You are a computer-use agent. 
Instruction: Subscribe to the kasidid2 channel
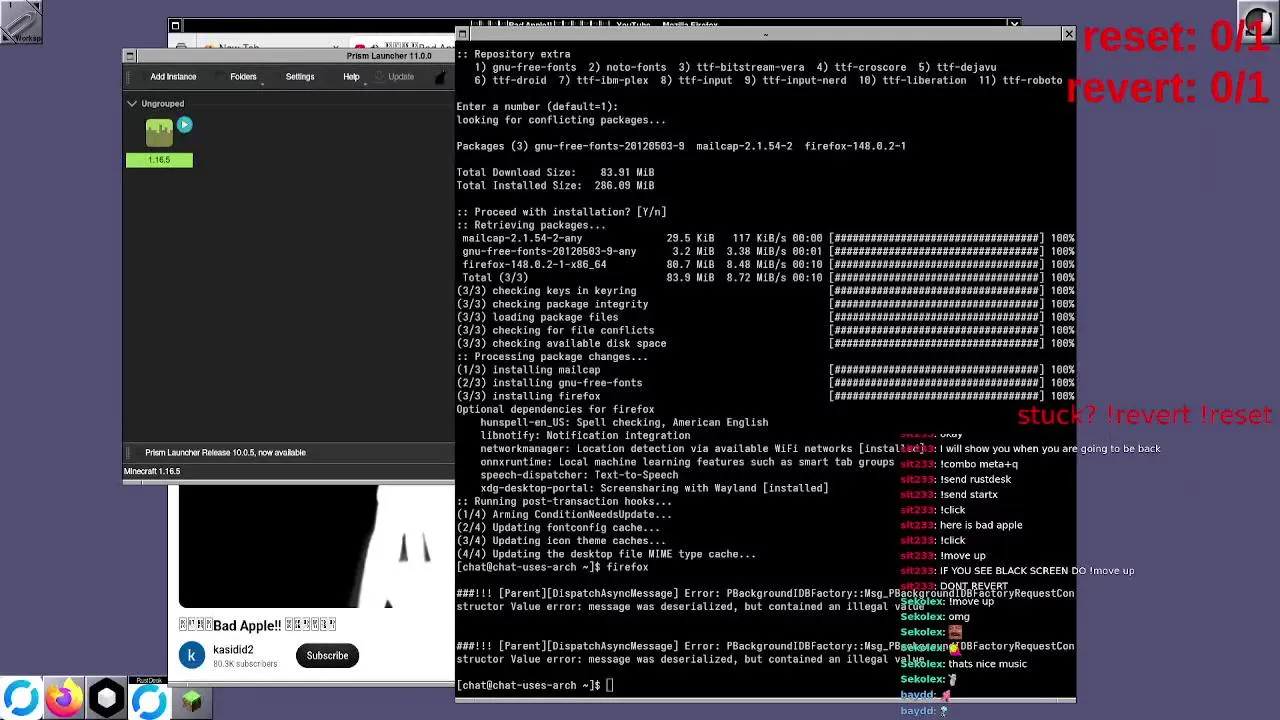point(327,656)
